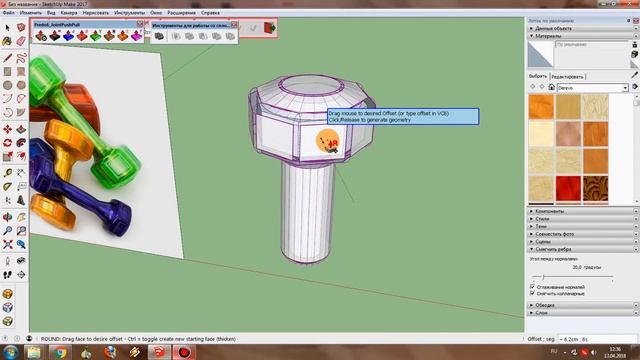
Task: Open the Windows Start button
Action: coord(10,352)
